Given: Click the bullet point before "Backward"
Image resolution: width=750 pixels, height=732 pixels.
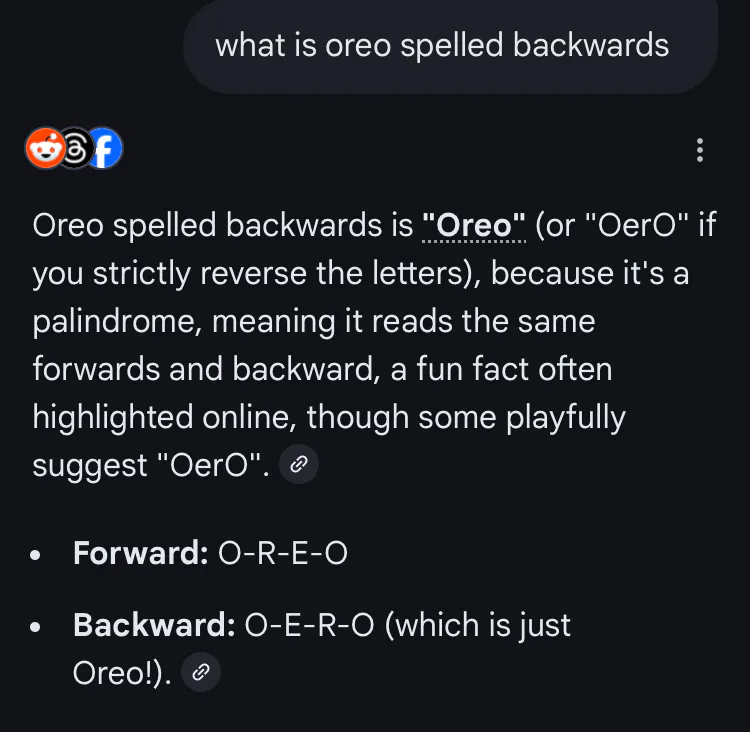Looking at the screenshot, I should (37, 628).
